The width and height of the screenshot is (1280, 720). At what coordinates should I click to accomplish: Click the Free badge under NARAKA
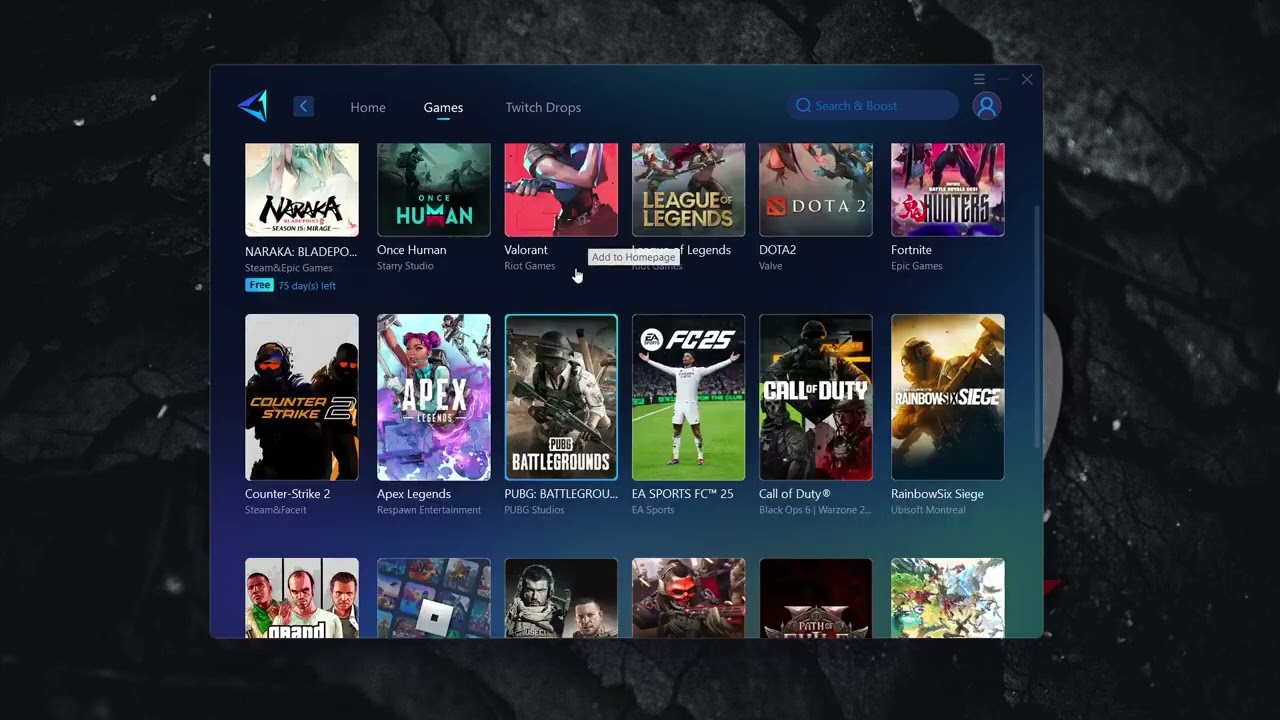pyautogui.click(x=260, y=285)
